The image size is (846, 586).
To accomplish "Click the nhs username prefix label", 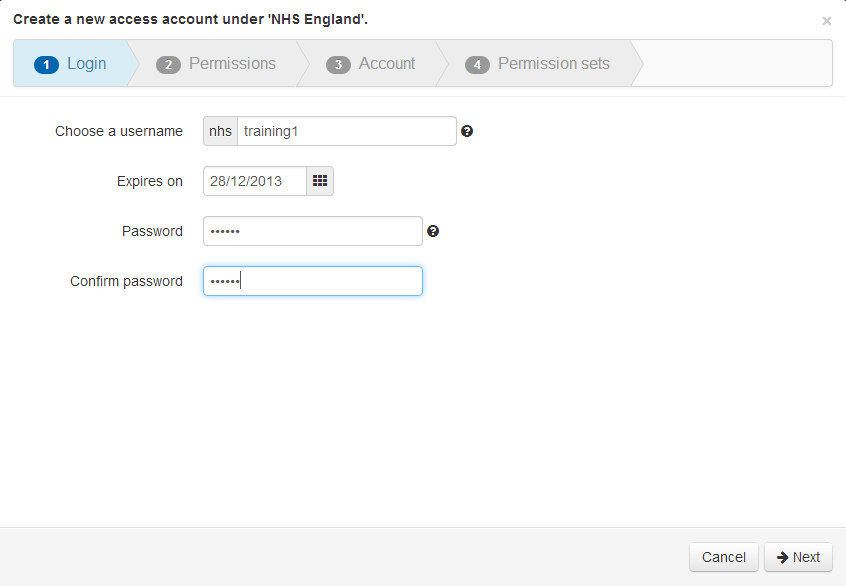I will pos(219,130).
